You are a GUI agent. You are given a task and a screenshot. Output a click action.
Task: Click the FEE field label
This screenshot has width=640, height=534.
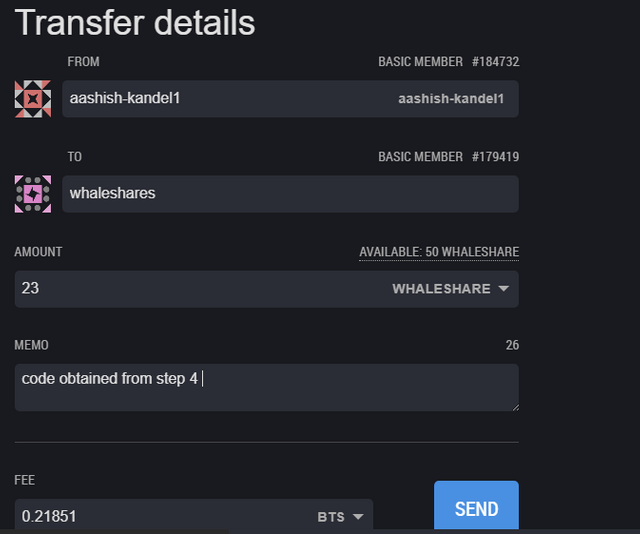[x=24, y=480]
